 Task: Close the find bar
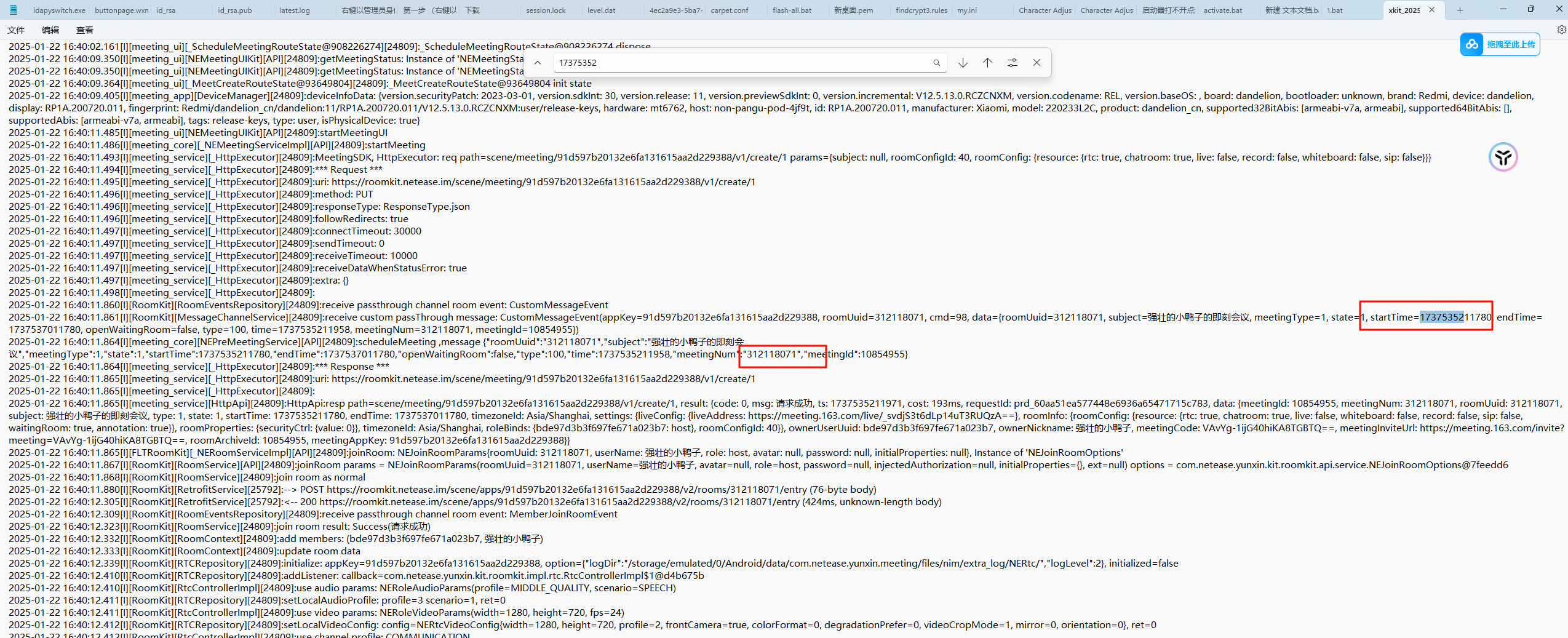coord(1037,63)
